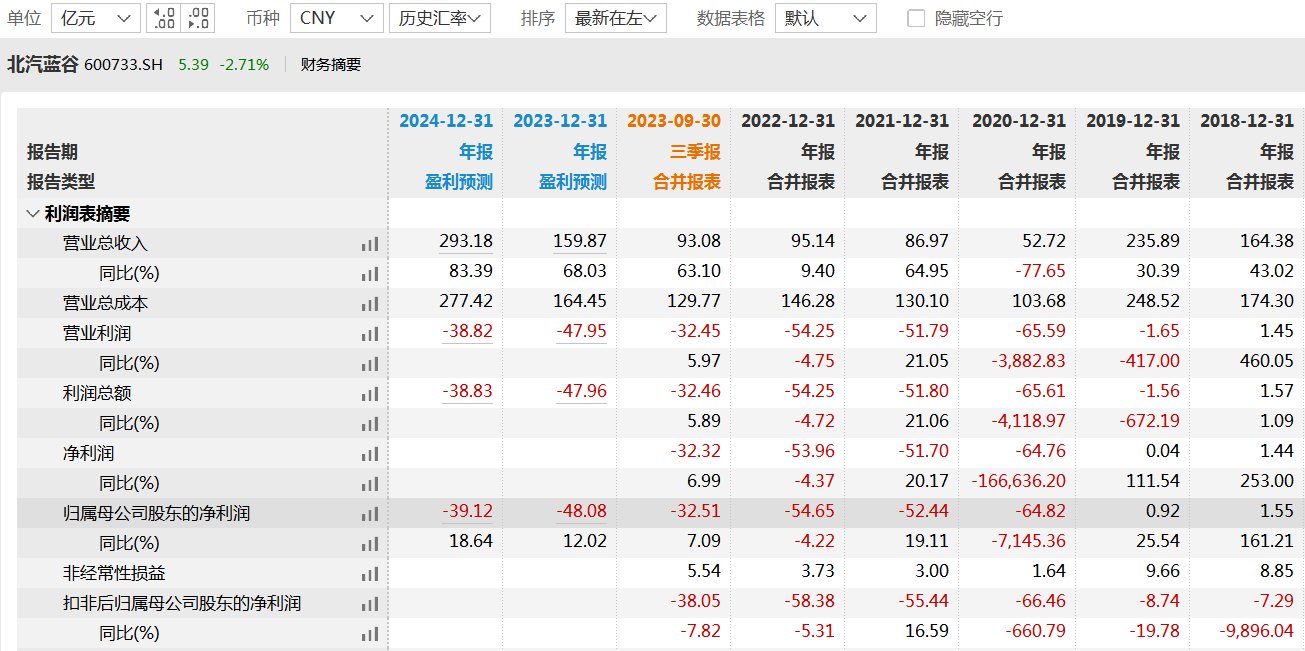Open chart icon for 营业总成本 row

370,303
